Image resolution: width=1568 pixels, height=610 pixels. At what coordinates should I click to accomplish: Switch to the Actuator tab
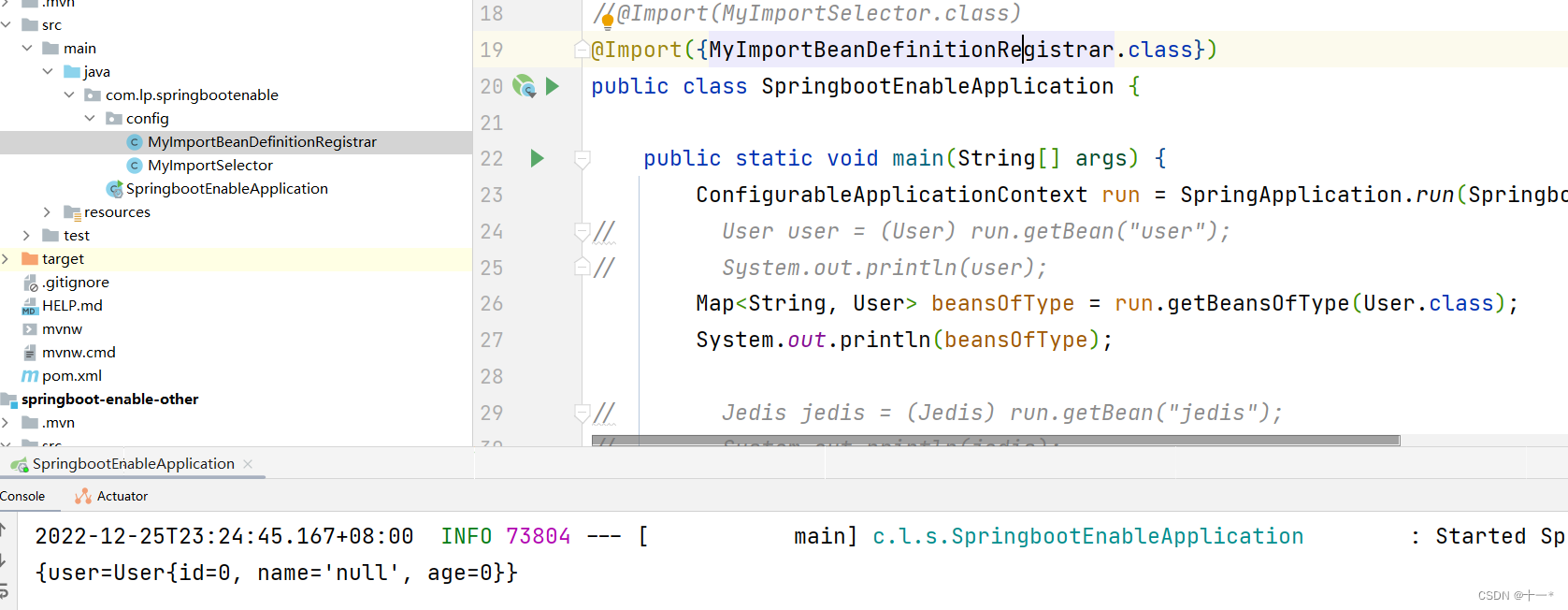pyautogui.click(x=112, y=497)
